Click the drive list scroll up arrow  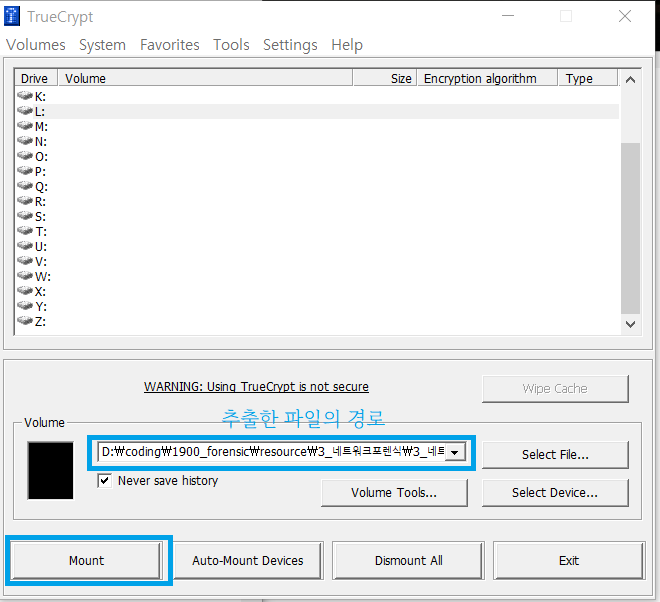630,80
